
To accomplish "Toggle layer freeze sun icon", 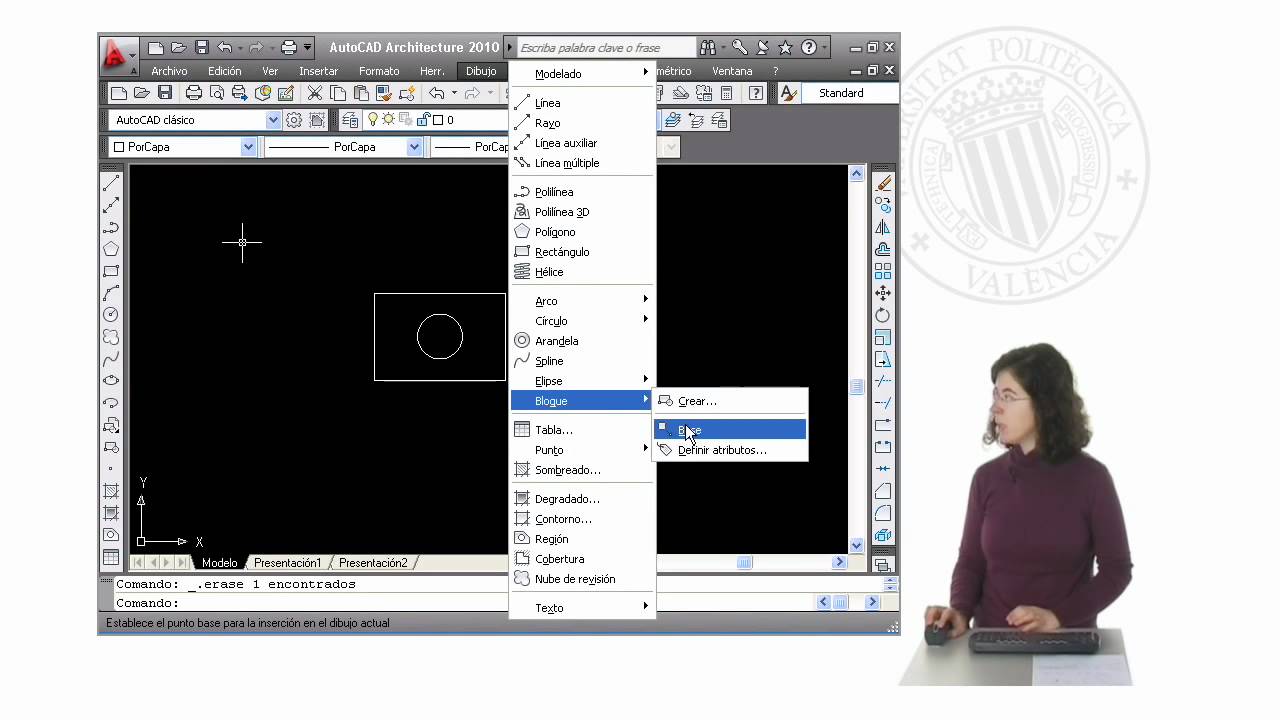I will point(389,120).
